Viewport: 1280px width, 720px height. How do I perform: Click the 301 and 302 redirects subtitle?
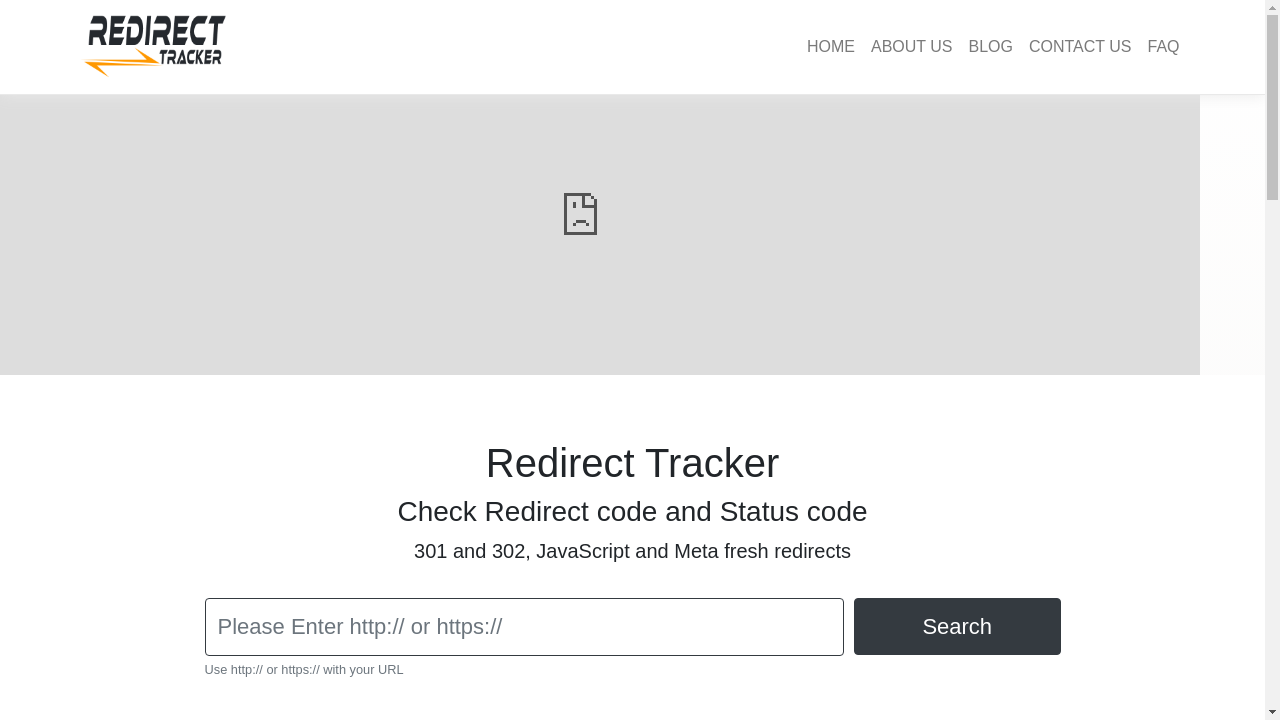point(632,551)
